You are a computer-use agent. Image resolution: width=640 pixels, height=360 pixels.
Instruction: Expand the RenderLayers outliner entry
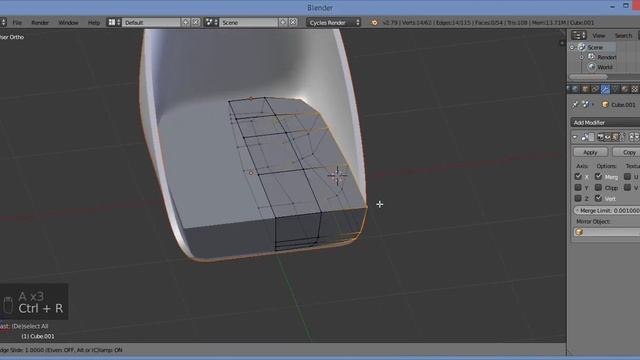[582, 57]
